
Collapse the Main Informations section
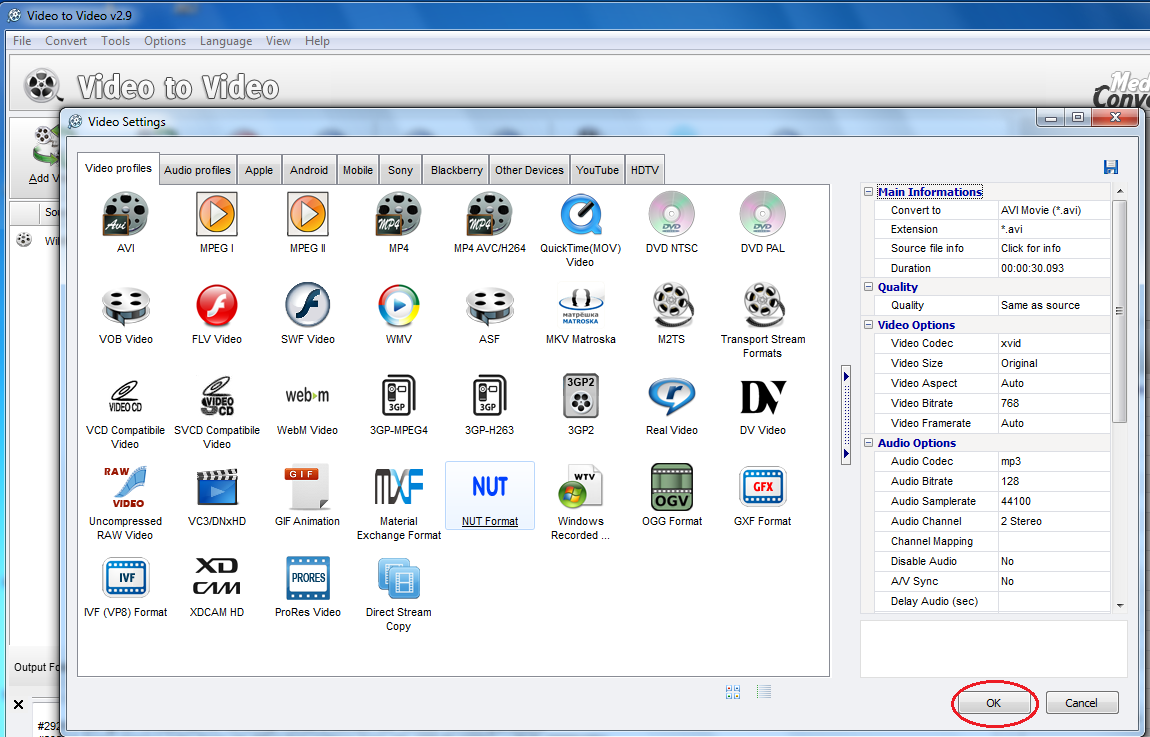[x=868, y=192]
